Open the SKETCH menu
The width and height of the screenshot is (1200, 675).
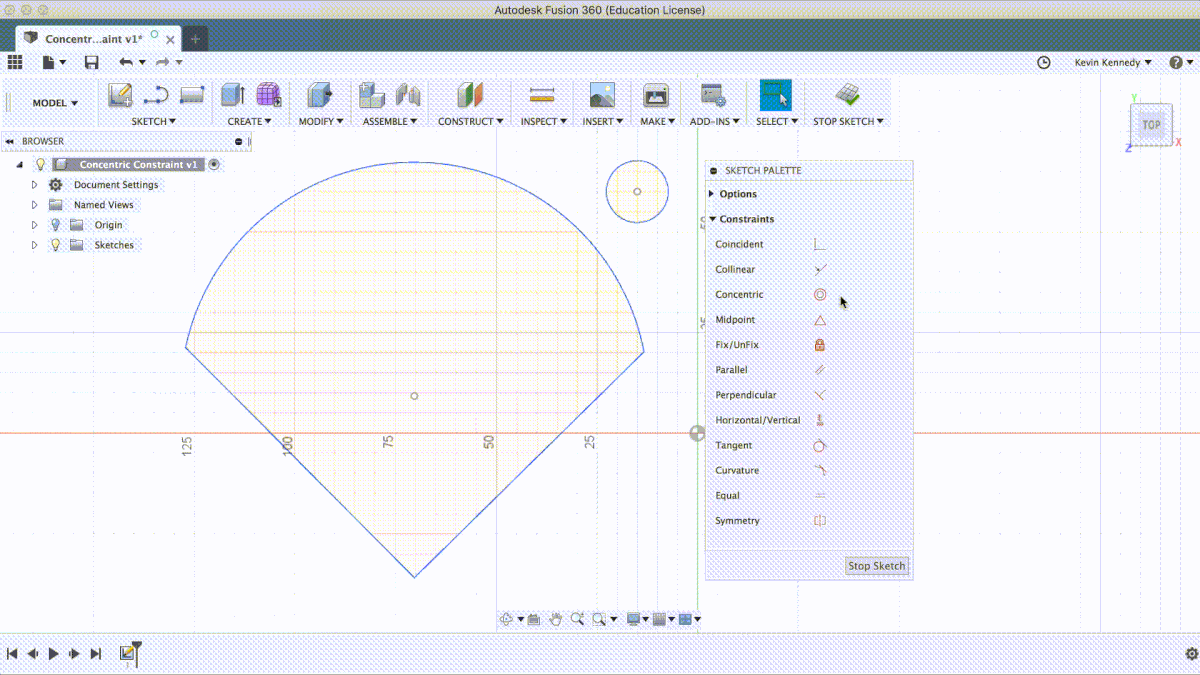pyautogui.click(x=153, y=121)
